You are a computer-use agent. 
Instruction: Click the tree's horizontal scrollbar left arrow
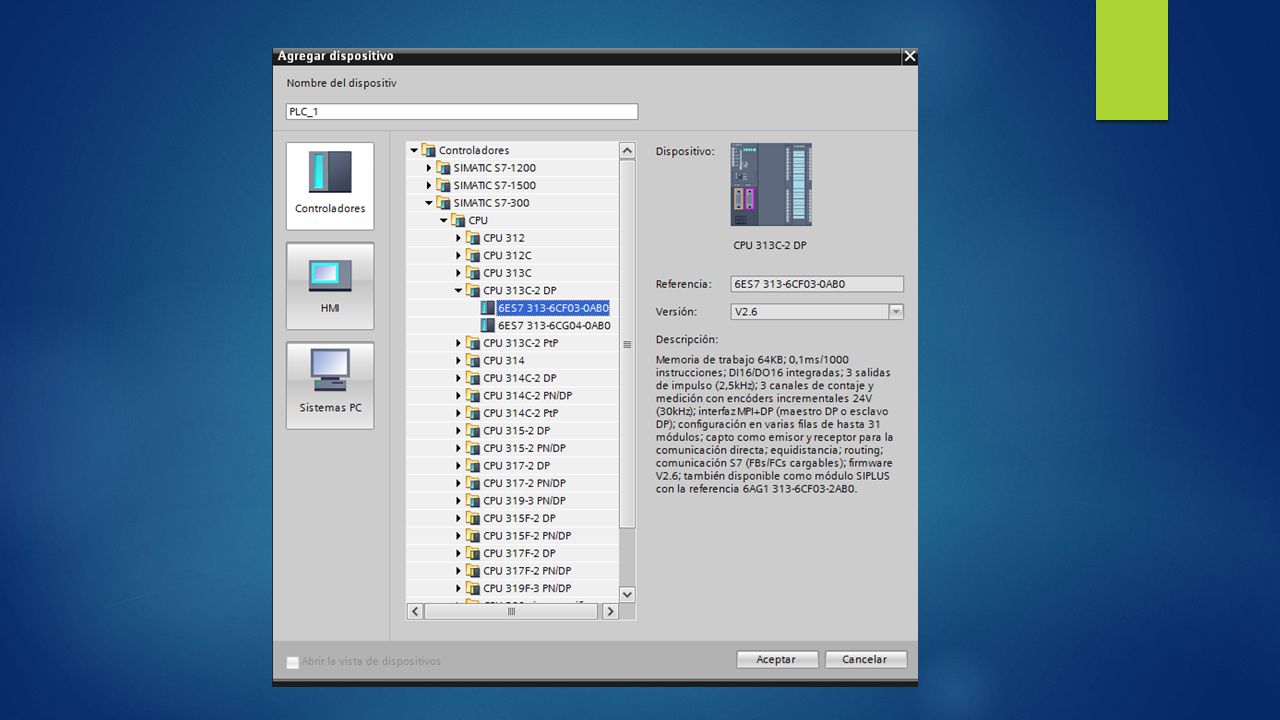click(414, 611)
